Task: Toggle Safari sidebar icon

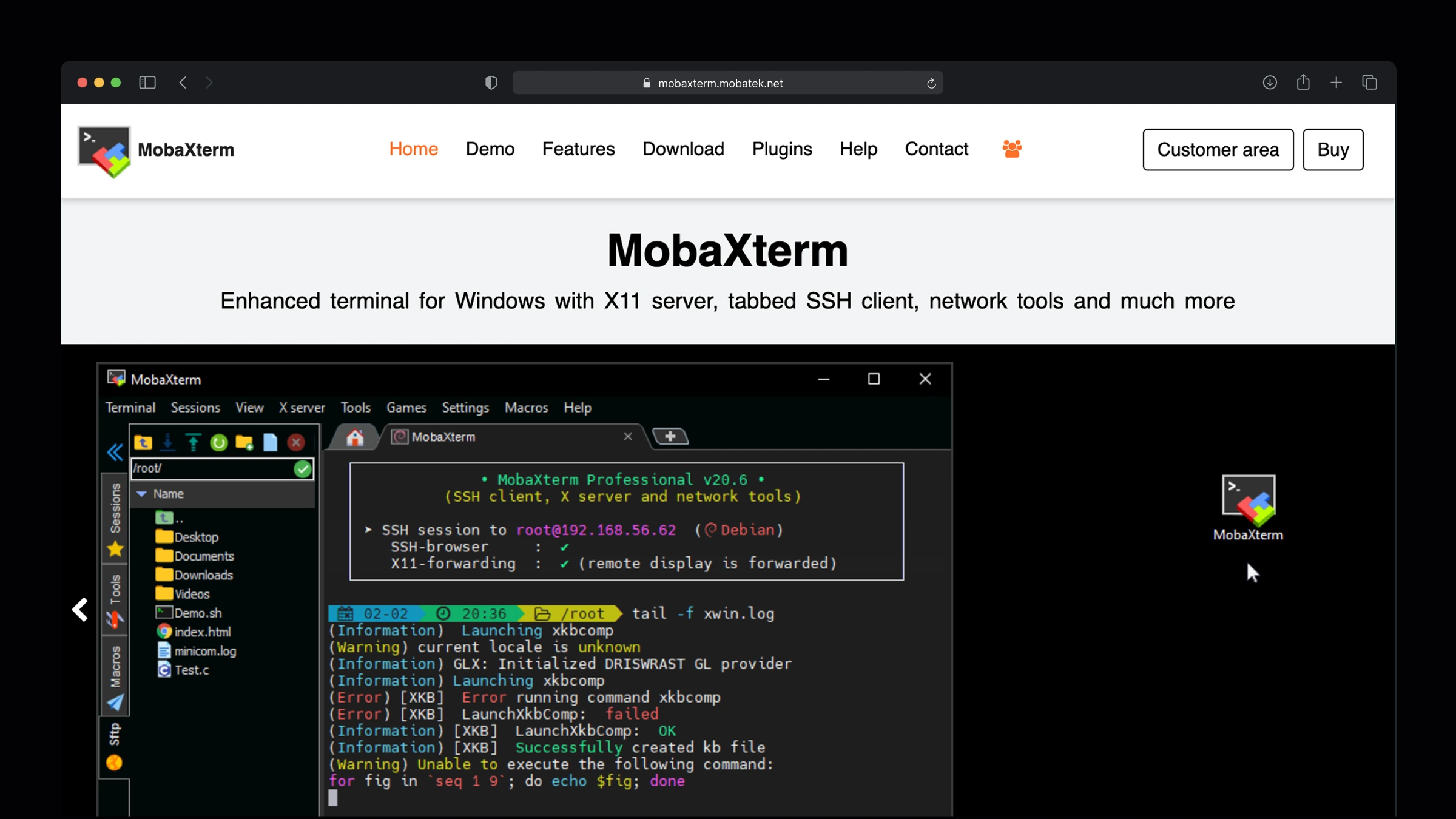Action: coord(147,83)
